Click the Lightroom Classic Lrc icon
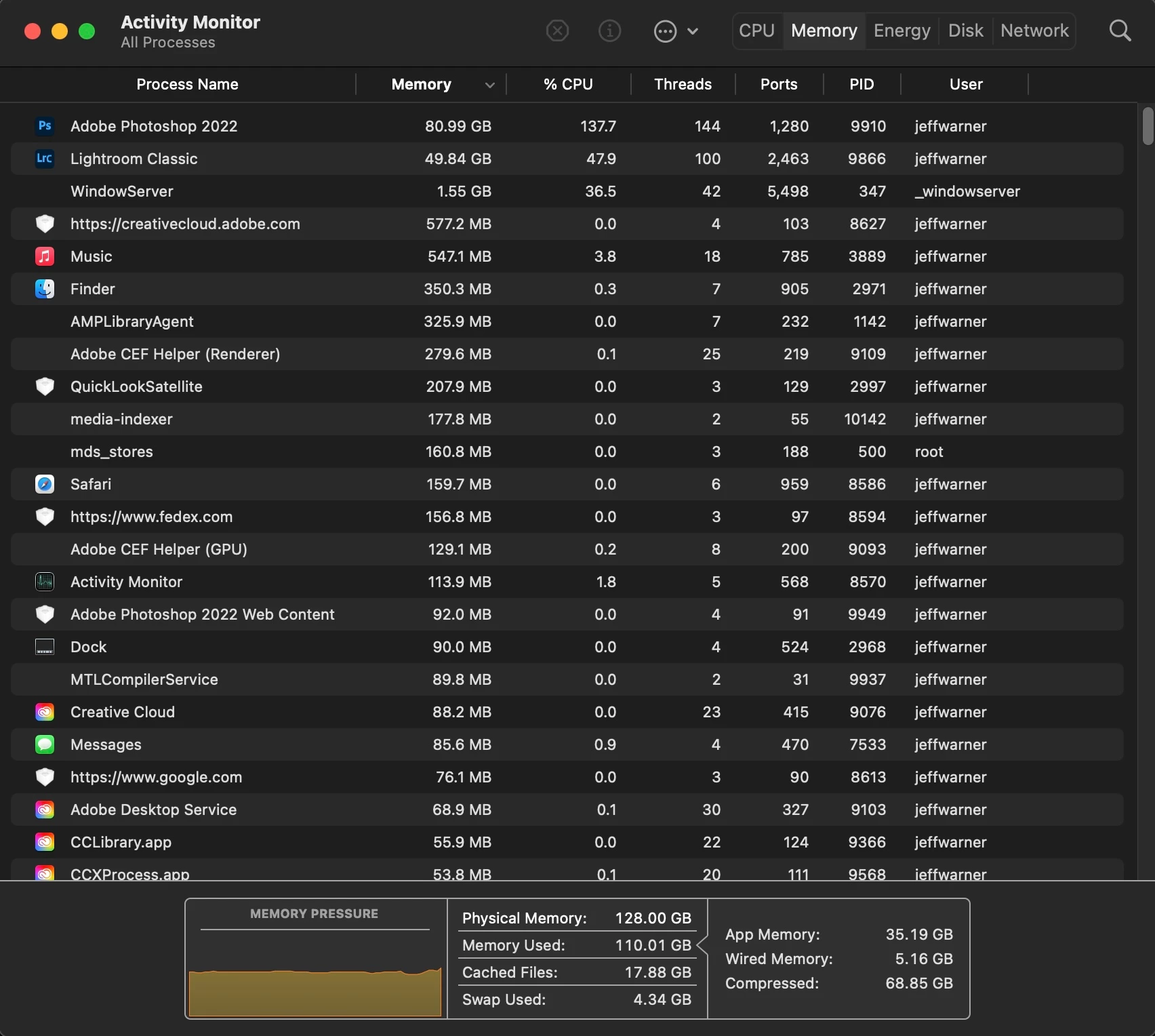The image size is (1155, 1036). (x=45, y=159)
